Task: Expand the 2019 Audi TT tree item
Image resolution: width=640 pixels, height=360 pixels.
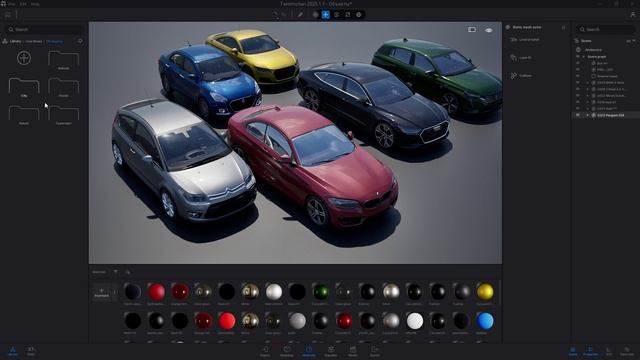Action: pyautogui.click(x=588, y=109)
